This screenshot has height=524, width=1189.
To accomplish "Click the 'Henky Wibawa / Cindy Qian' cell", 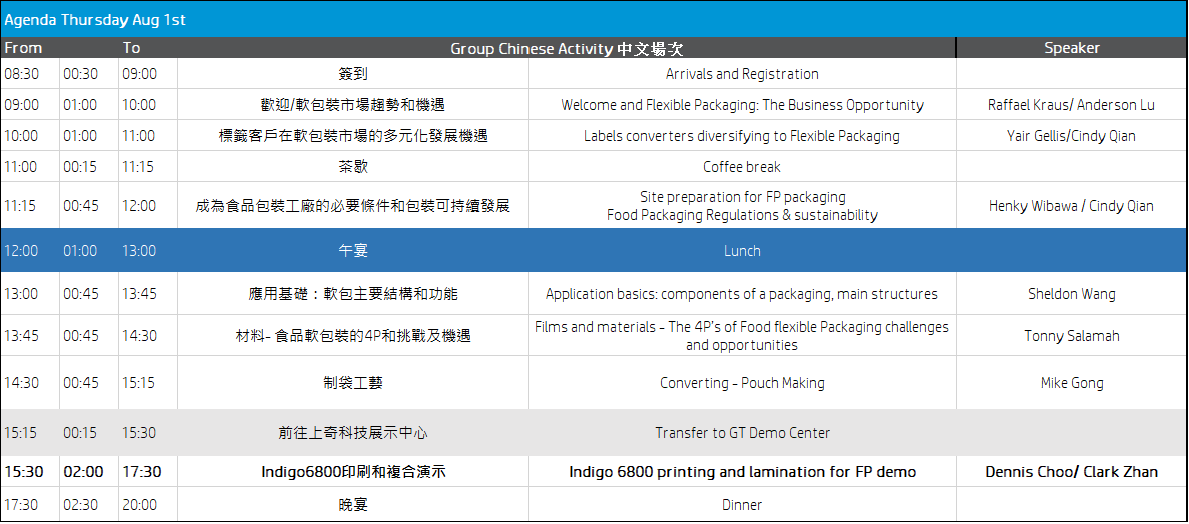I will click(1072, 206).
